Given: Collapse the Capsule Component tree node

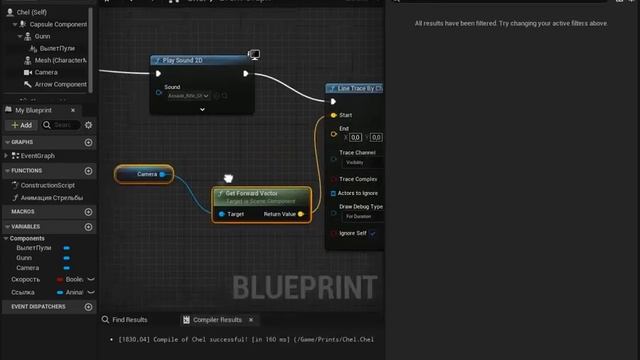Looking at the screenshot, I should [x=15, y=24].
